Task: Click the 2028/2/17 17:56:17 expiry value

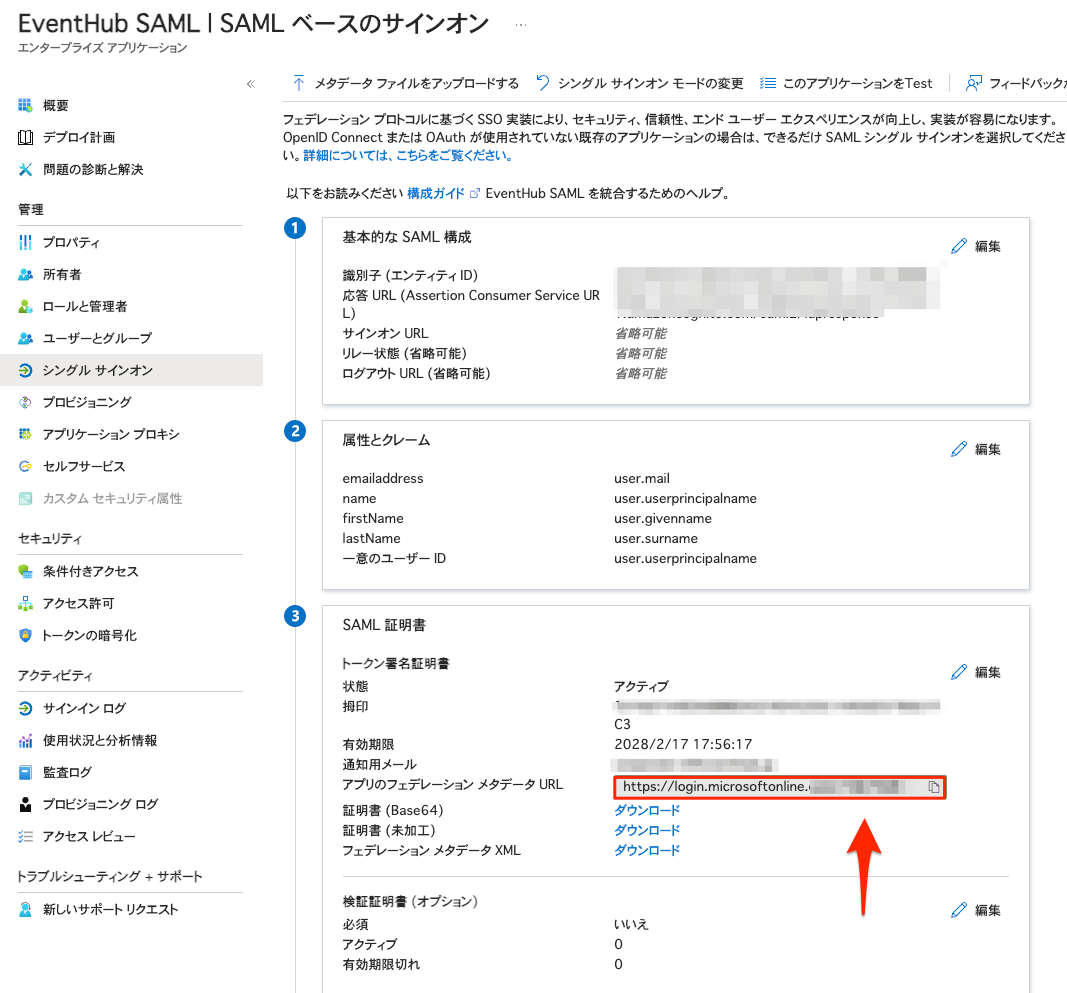Action: click(x=683, y=745)
